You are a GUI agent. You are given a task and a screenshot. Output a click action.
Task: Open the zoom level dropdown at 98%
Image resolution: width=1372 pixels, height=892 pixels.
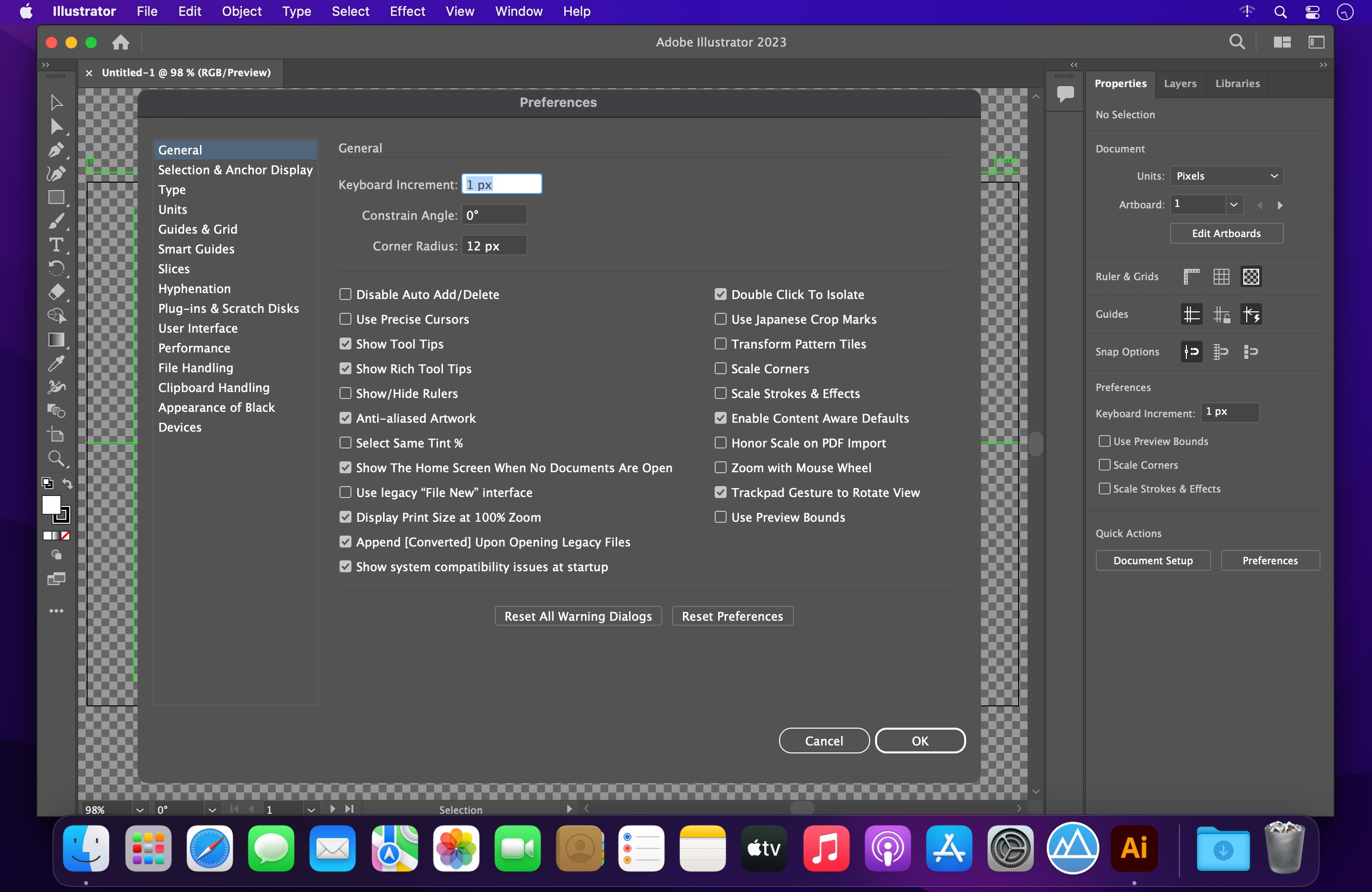coord(140,809)
